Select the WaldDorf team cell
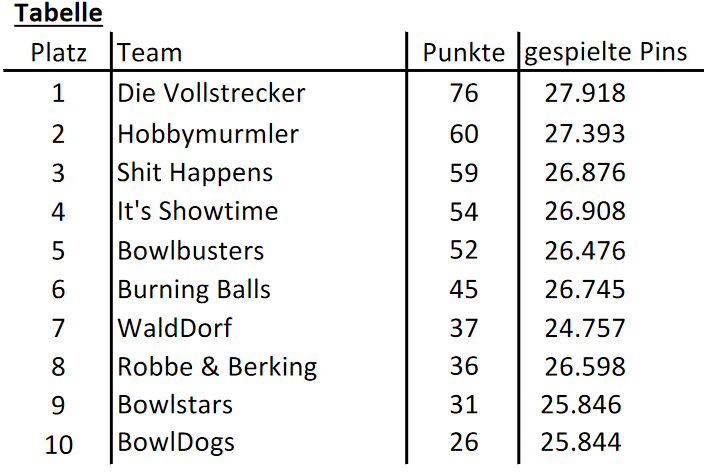The width and height of the screenshot is (704, 473). (x=175, y=328)
